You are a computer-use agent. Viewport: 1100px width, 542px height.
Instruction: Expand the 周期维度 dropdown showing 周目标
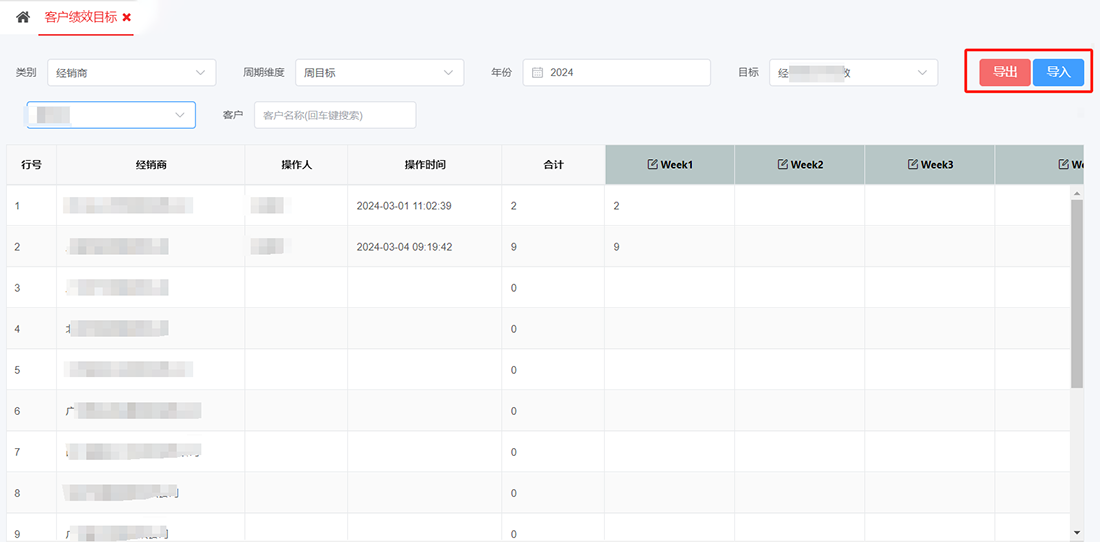(x=379, y=73)
